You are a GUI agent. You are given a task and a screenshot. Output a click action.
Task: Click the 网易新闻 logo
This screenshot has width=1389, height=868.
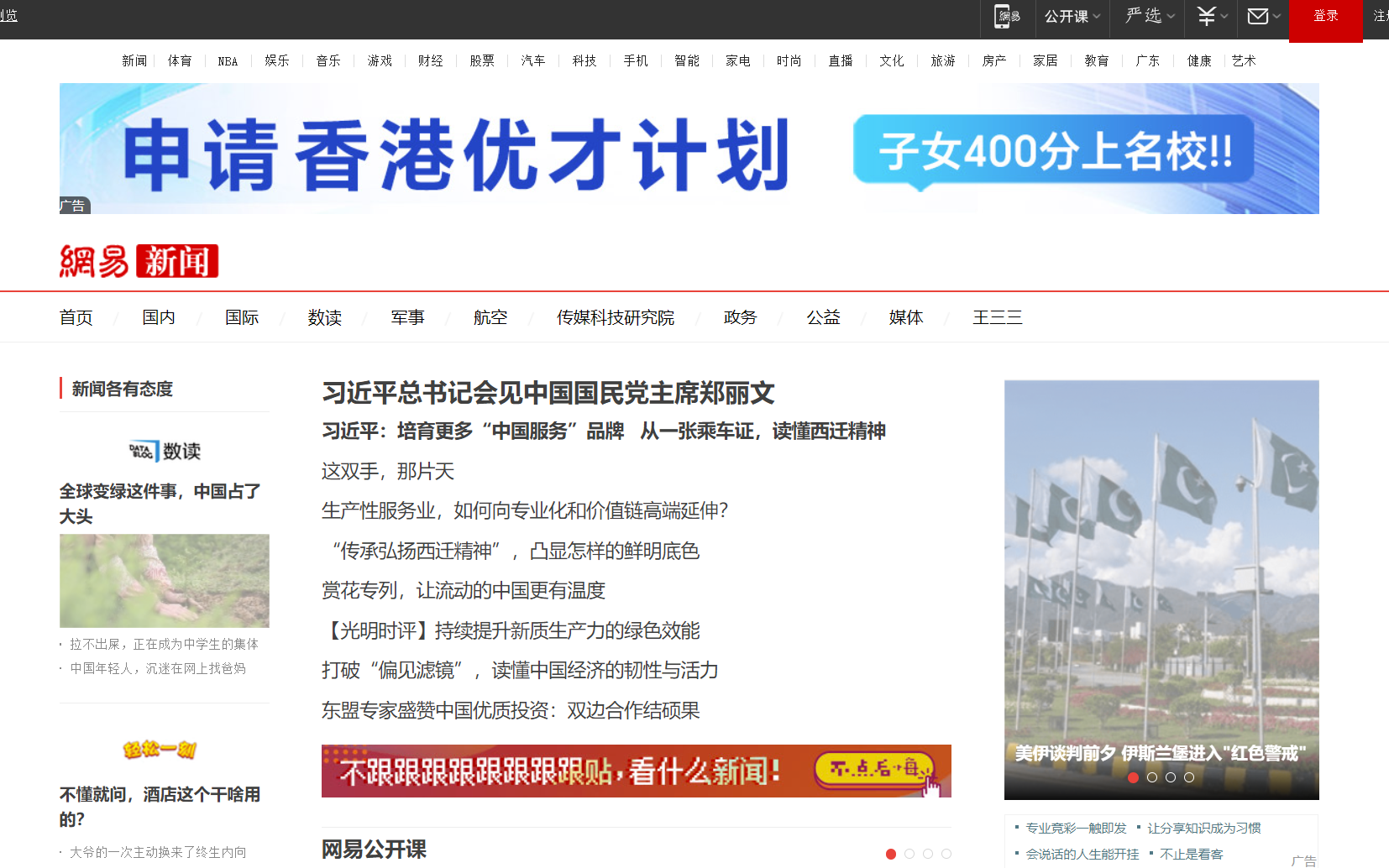[x=139, y=261]
